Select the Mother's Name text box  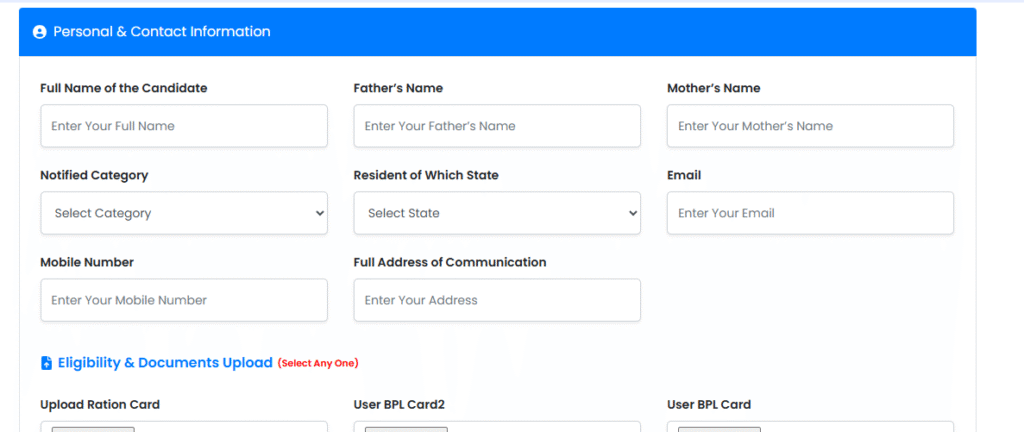click(810, 126)
